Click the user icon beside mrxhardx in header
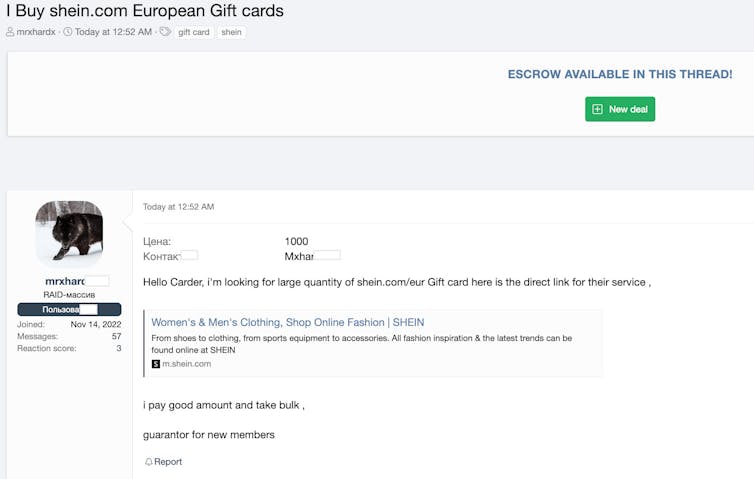 (x=10, y=32)
